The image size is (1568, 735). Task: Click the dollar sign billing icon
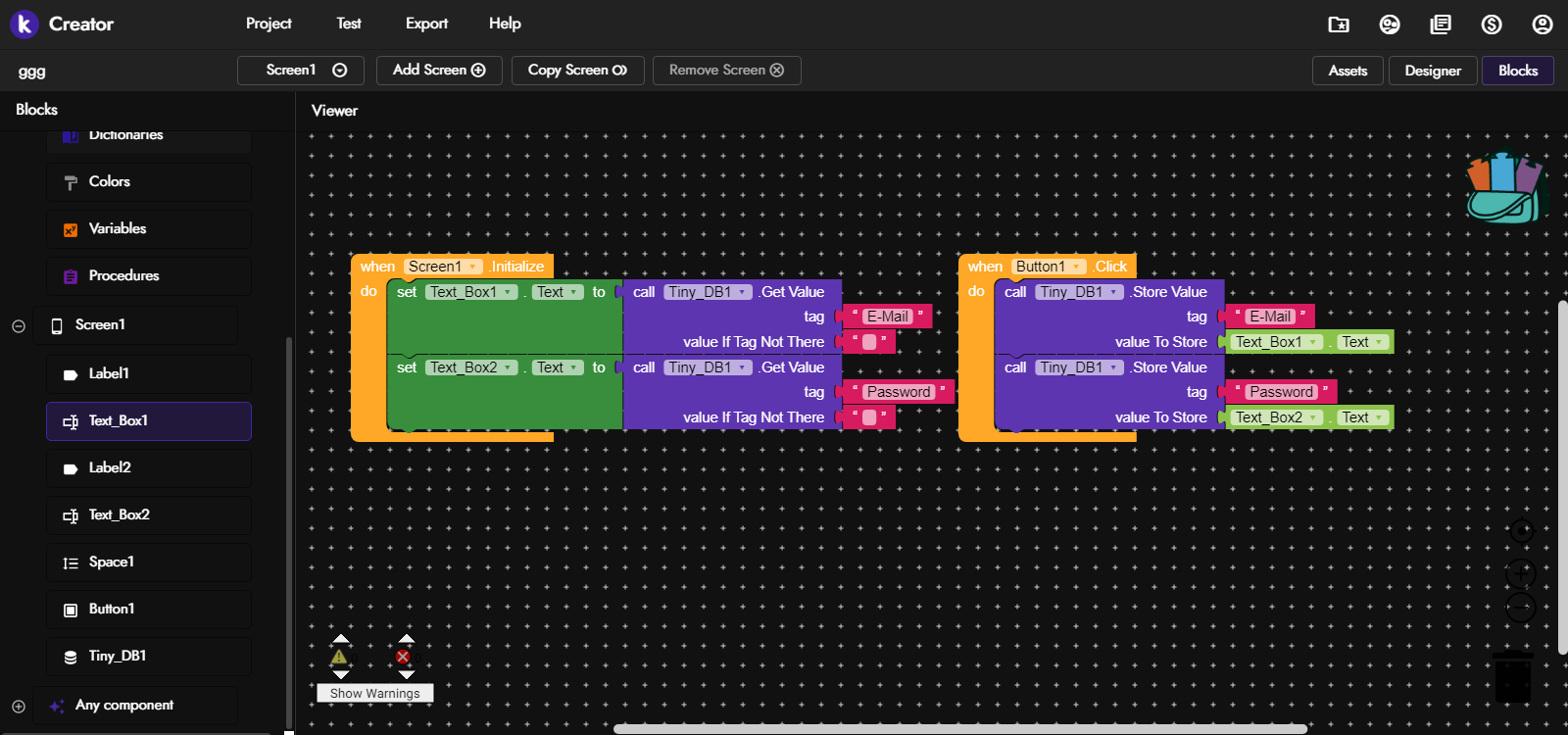[x=1492, y=24]
